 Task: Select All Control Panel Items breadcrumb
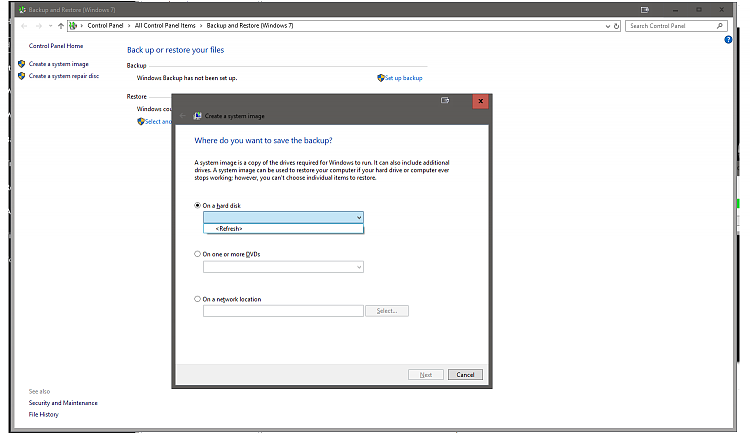click(165, 26)
